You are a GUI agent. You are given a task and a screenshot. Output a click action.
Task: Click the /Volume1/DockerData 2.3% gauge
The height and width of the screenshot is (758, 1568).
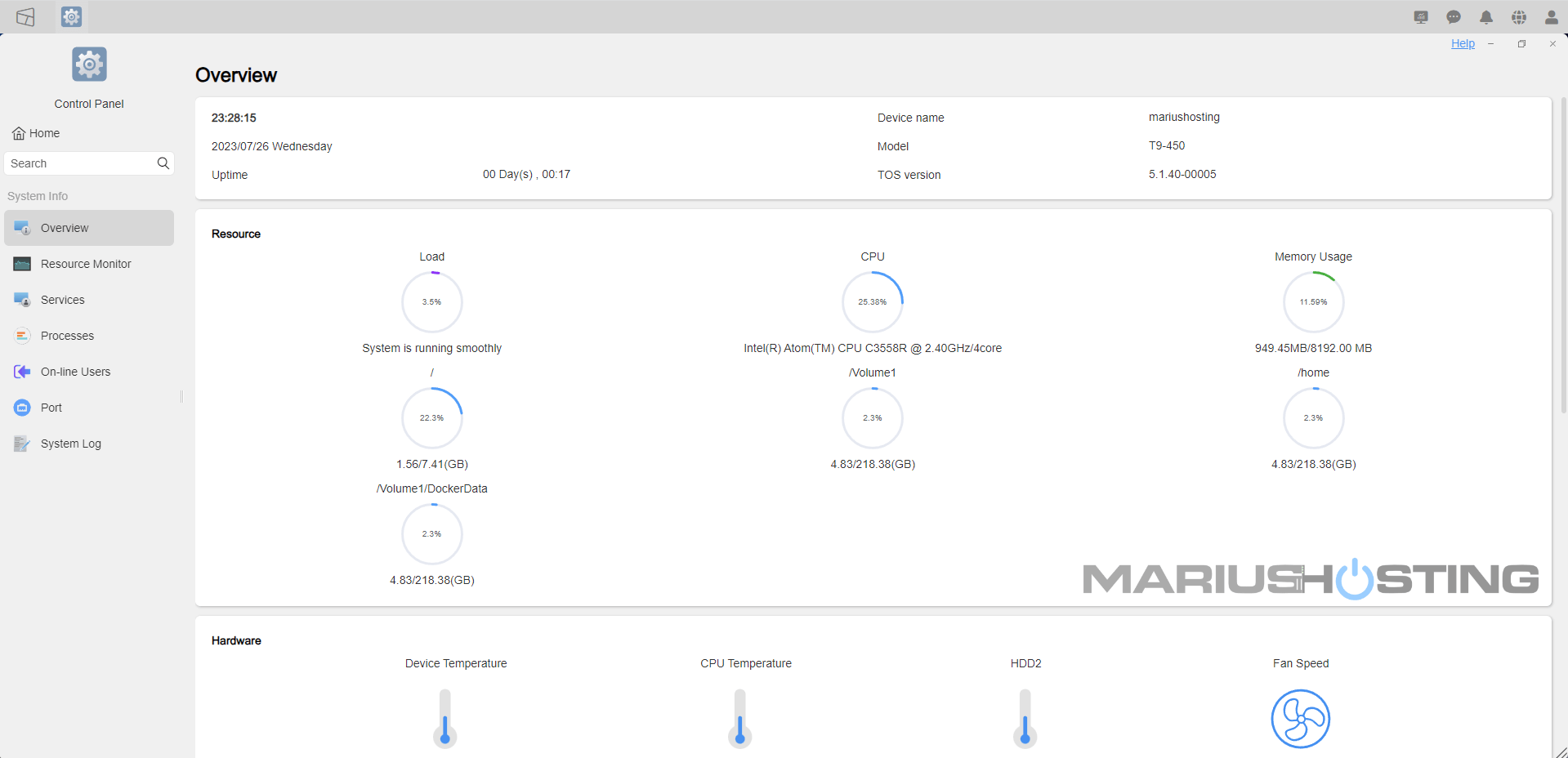click(432, 533)
